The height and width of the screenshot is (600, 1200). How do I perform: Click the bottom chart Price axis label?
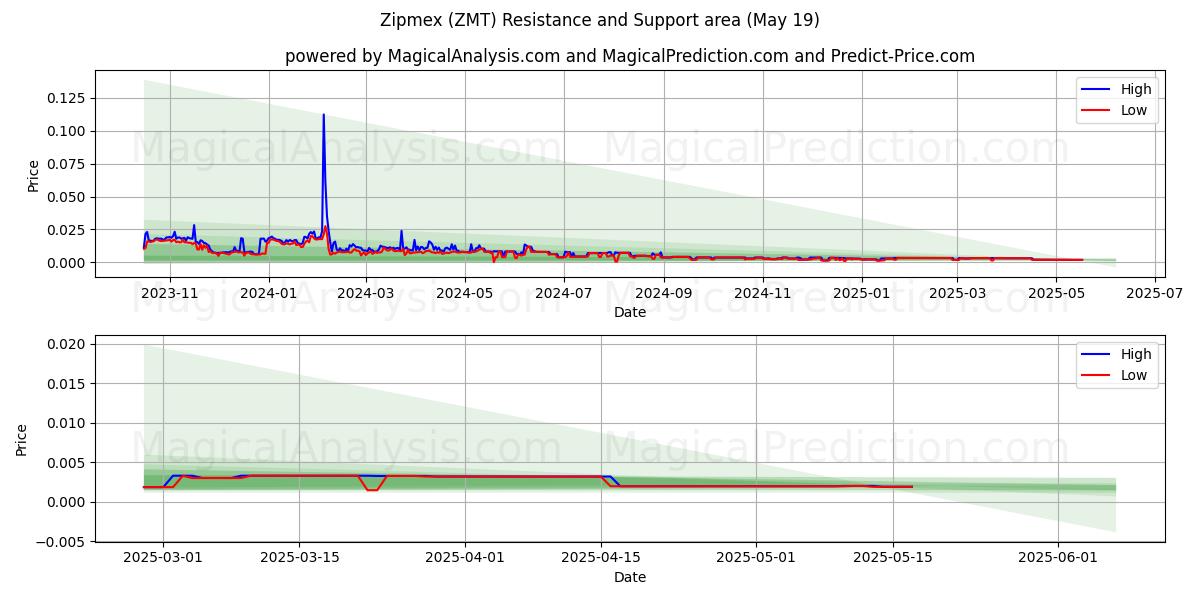(x=22, y=439)
